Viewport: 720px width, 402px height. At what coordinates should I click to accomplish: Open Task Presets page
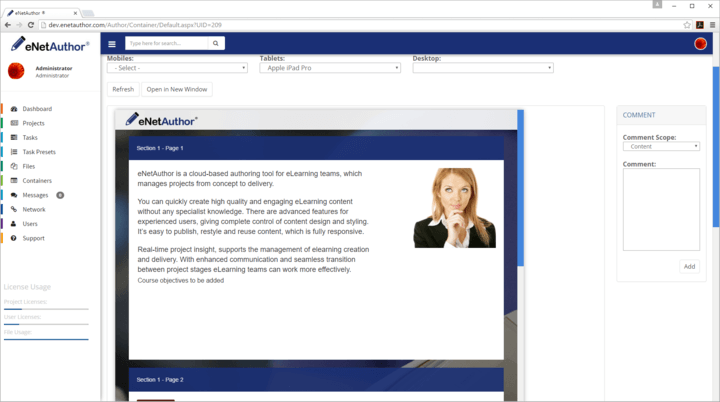(x=39, y=152)
